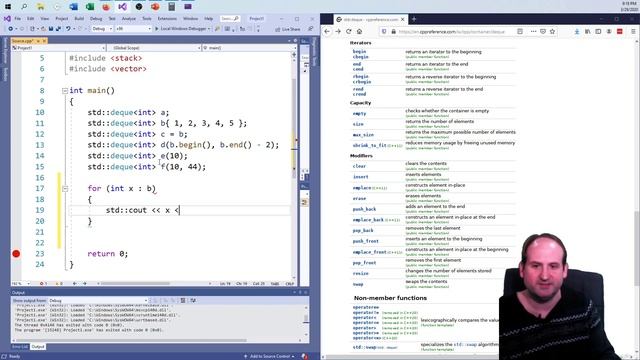Switch to the Error List tab
The width and height of the screenshot is (640, 360).
pos(20,347)
